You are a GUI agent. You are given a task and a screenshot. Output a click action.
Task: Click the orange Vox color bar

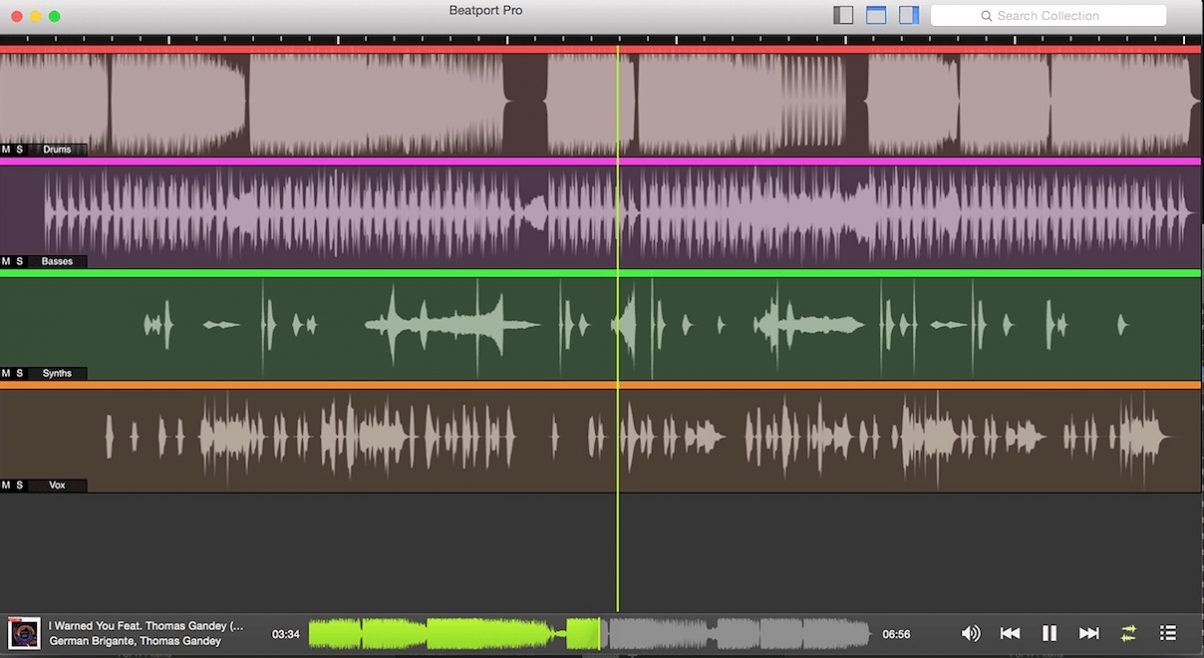[600, 385]
